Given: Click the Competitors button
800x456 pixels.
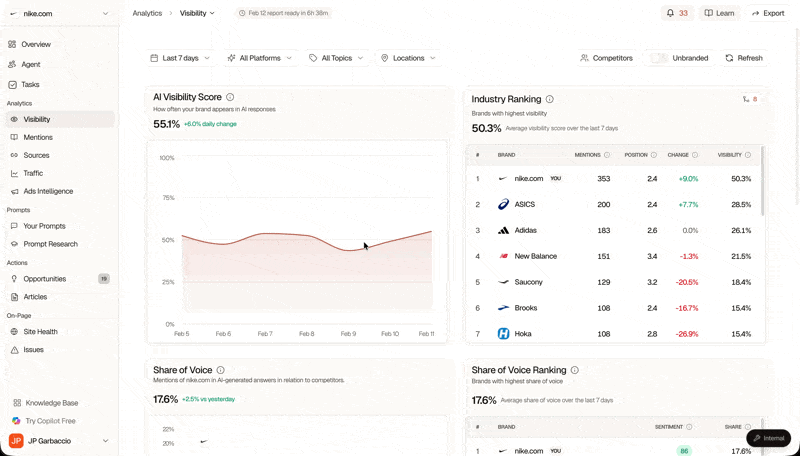Looking at the screenshot, I should tap(607, 58).
